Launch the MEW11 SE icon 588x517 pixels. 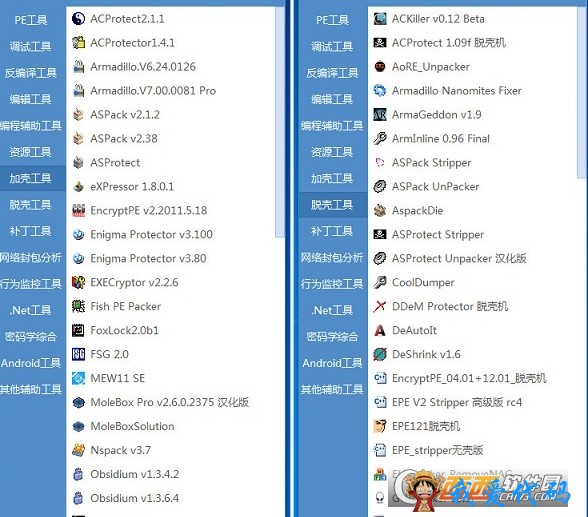coord(78,378)
